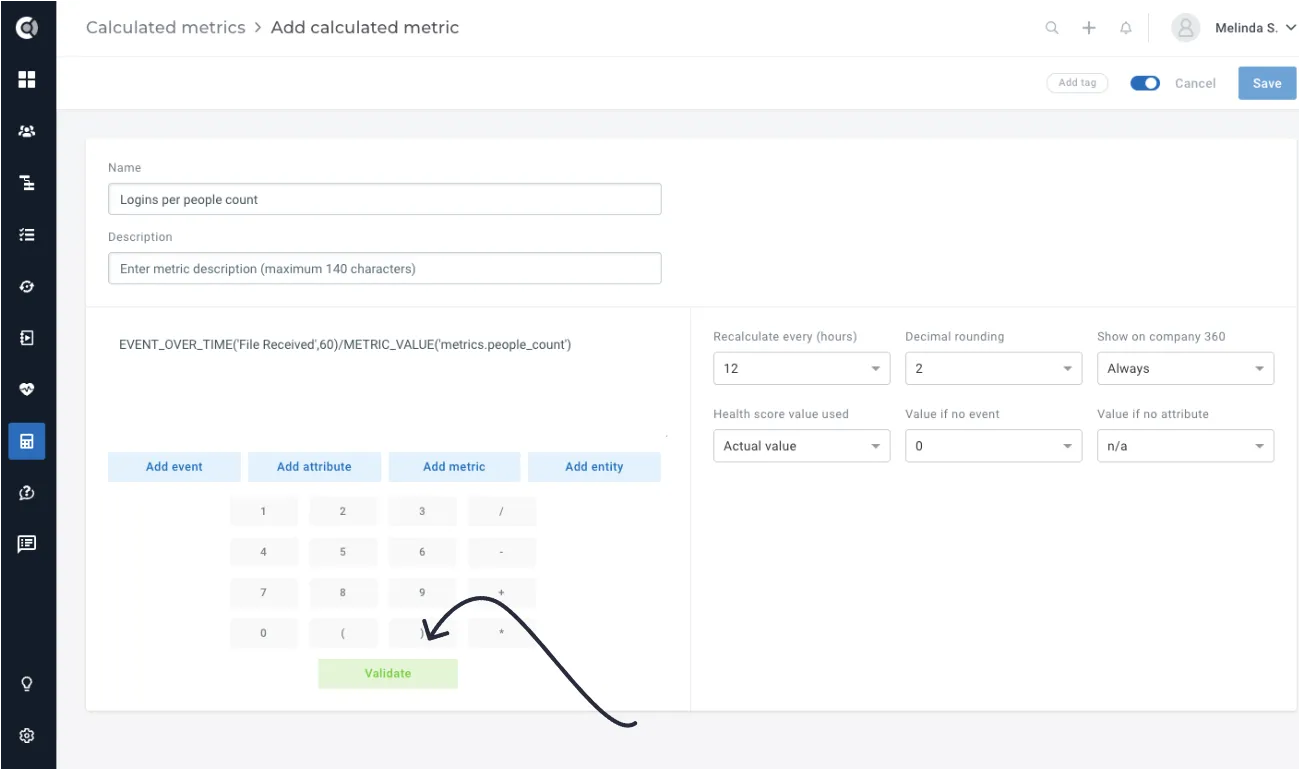Open the door-arrow icon in sidebar

pyautogui.click(x=27, y=338)
